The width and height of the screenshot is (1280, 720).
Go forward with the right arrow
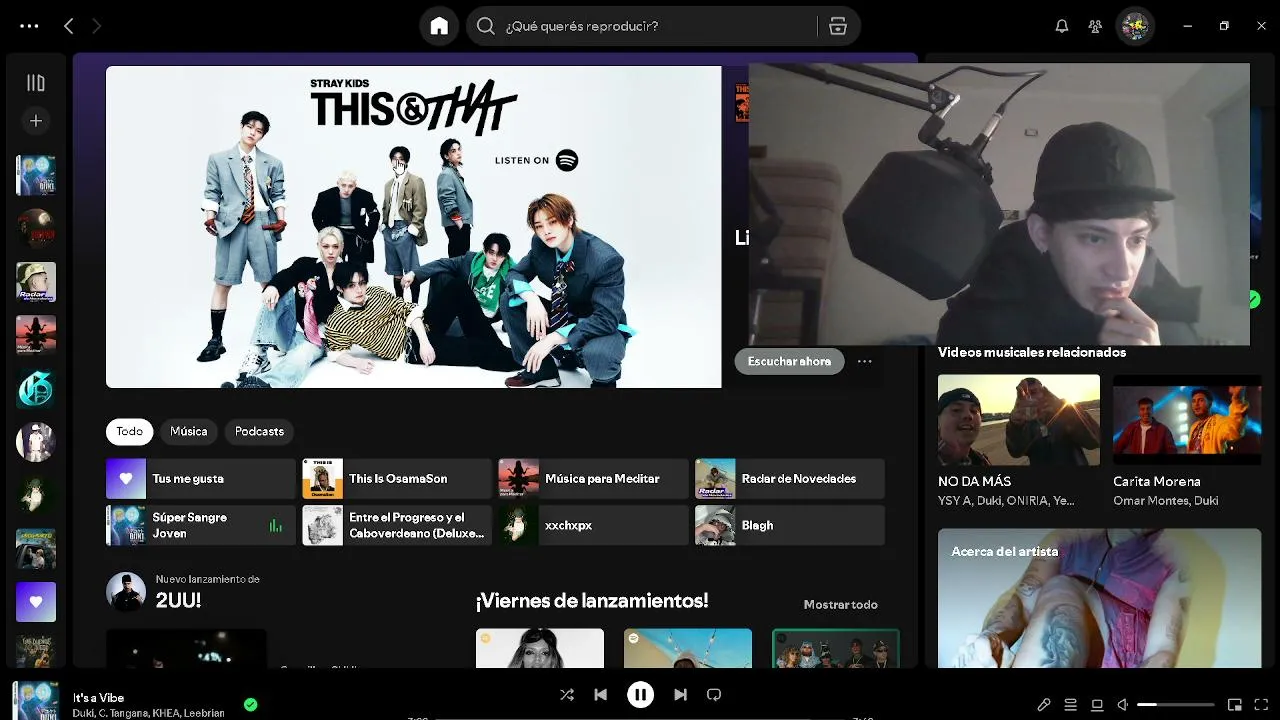(x=96, y=26)
